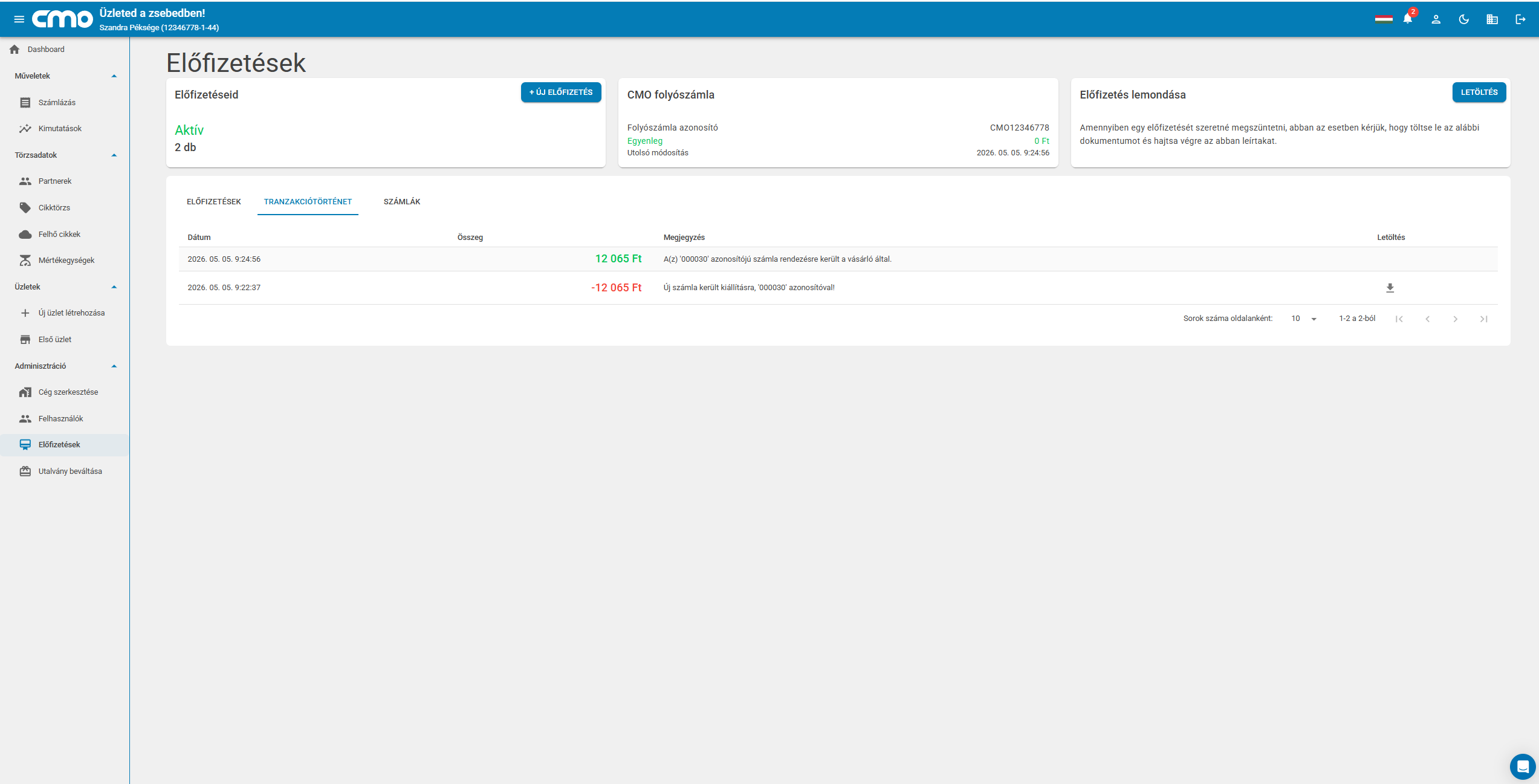Click account ID CMO12346778

[x=1019, y=128]
